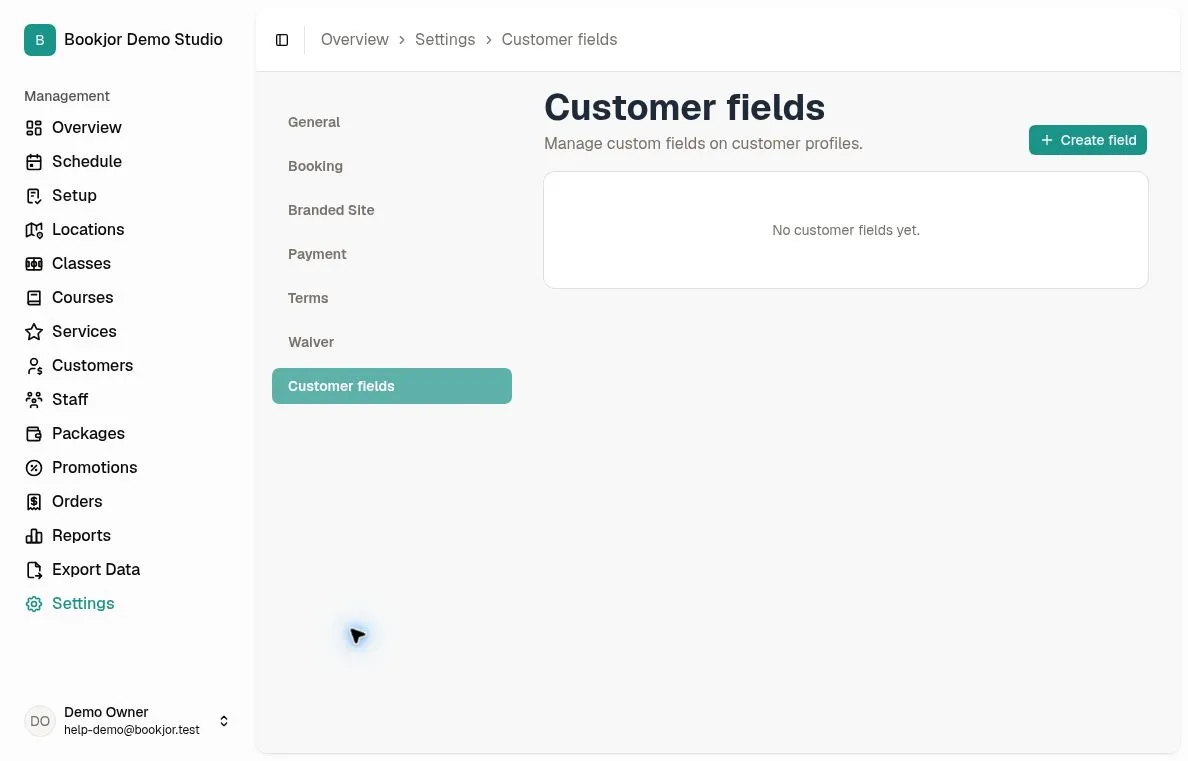Click Customer fields breadcrumb text
Viewport: 1188px width, 761px height.
pyautogui.click(x=559, y=39)
